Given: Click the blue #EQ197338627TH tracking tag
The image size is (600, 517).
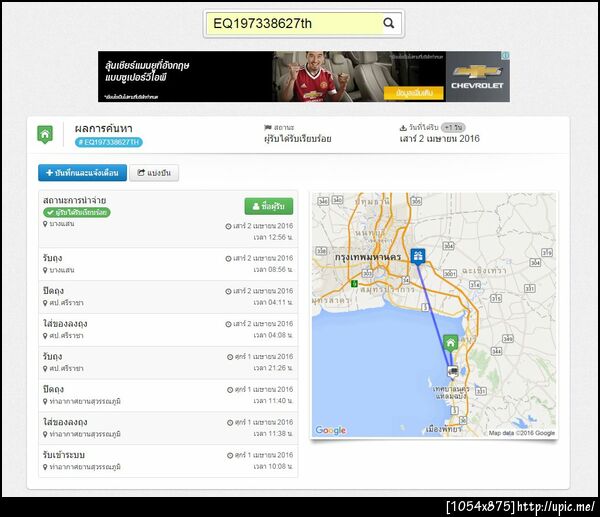Looking at the screenshot, I should click(109, 142).
